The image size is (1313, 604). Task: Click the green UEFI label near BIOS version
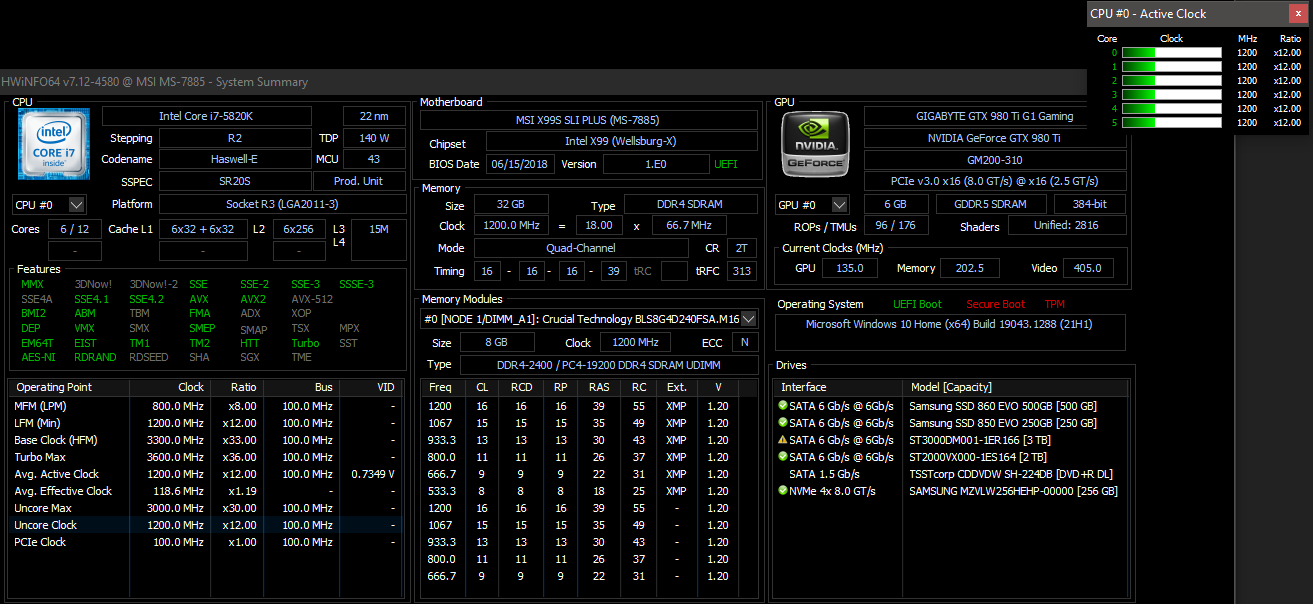point(726,164)
